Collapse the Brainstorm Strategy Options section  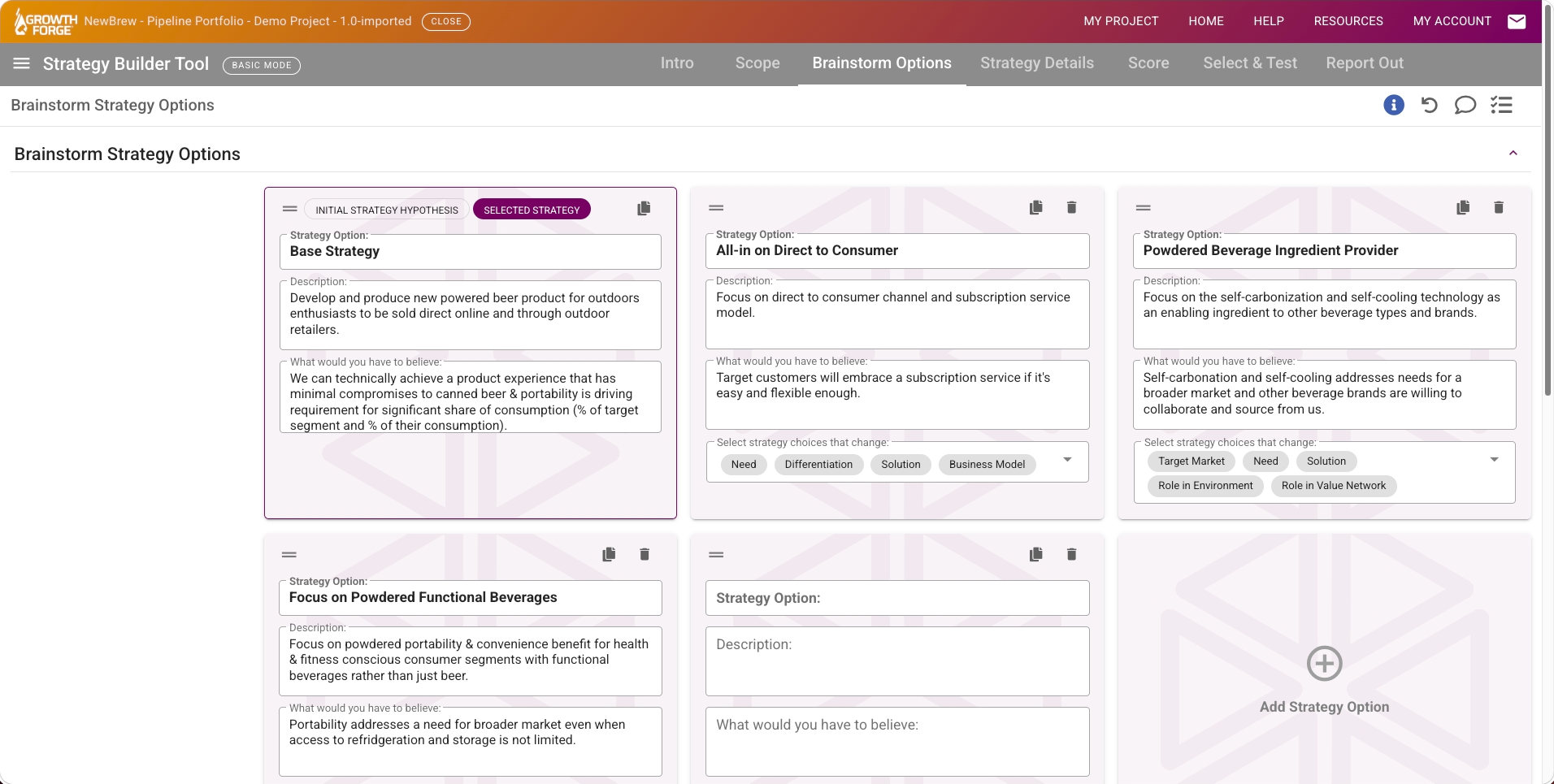pos(1513,154)
